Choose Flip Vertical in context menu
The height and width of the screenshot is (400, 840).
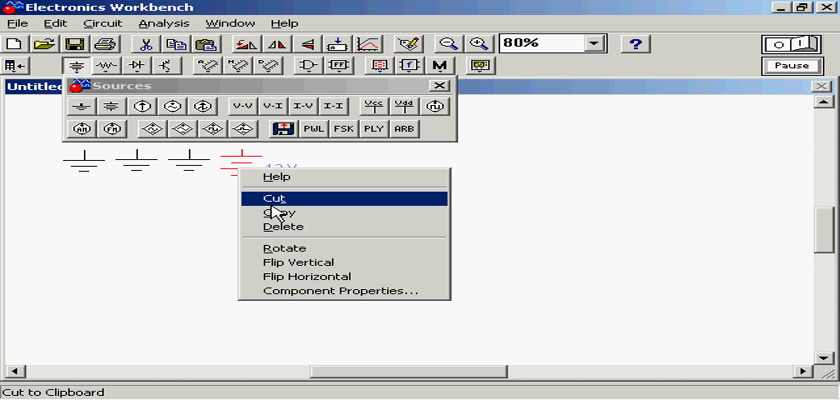coord(344,262)
